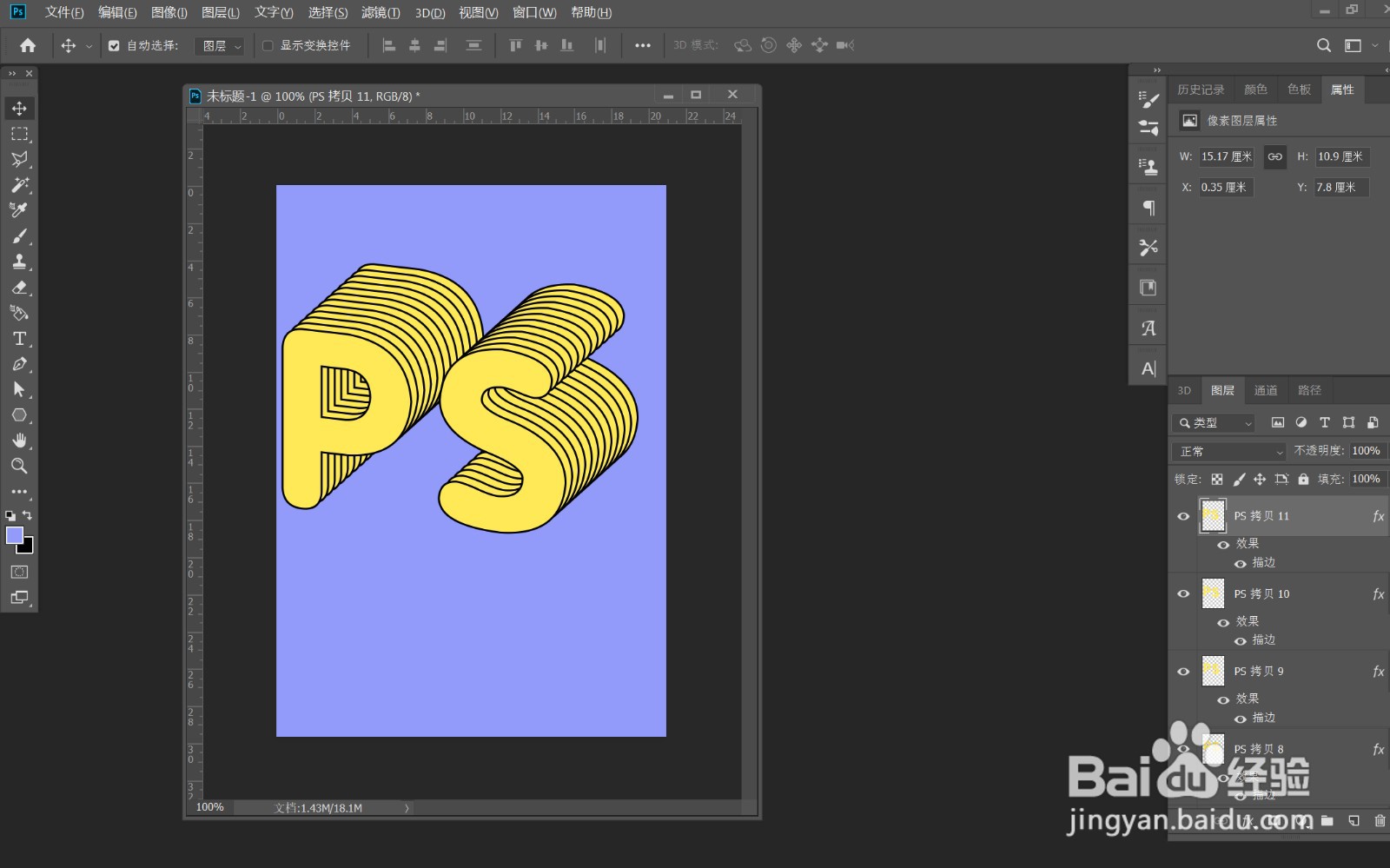Hide the PS 拷贝 9 layer
Viewport: 1390px width, 868px height.
[x=1183, y=672]
